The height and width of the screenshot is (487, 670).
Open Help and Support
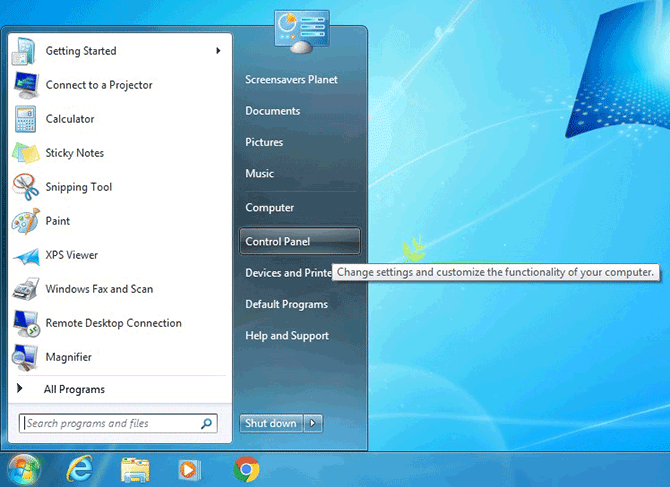287,336
